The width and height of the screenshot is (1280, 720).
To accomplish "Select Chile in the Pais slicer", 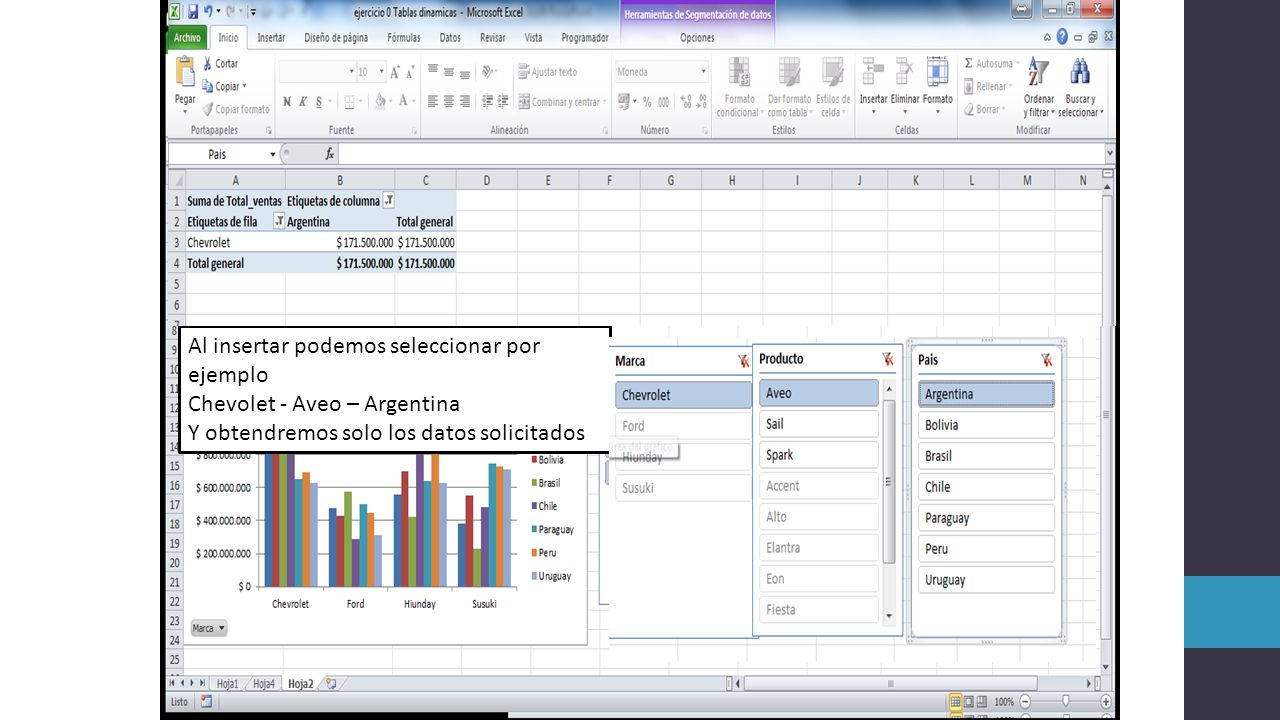I will pyautogui.click(x=986, y=487).
